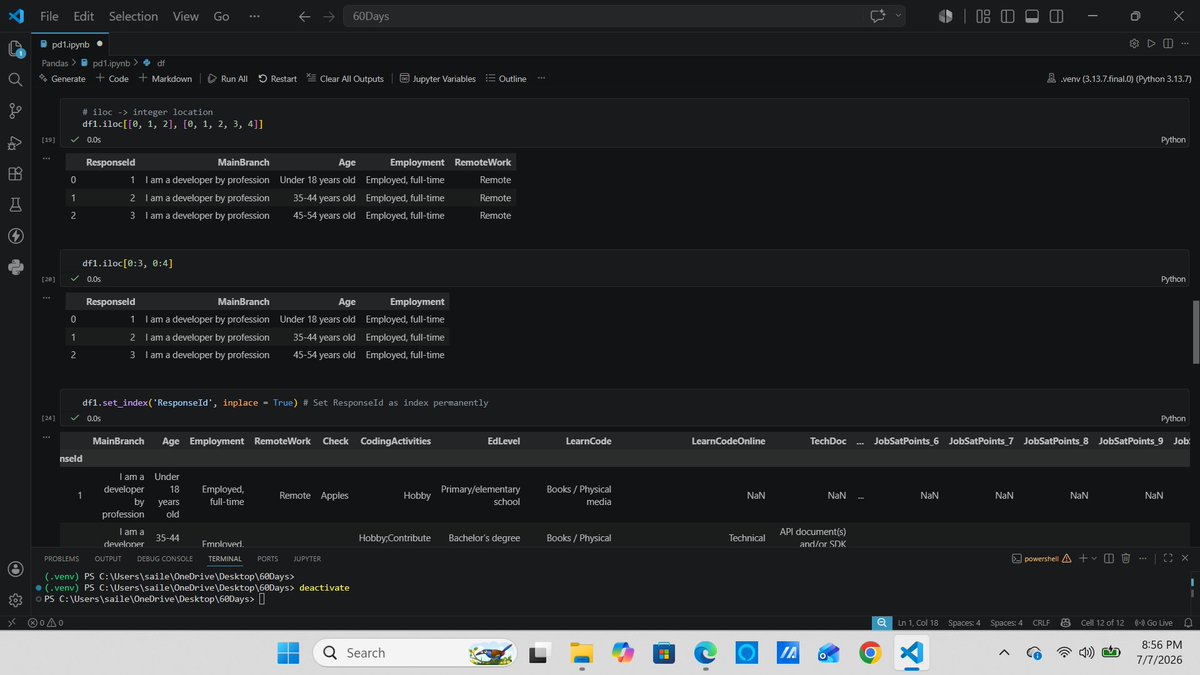Switch to the DEBUG CONSOLE panel tab
Image resolution: width=1200 pixels, height=675 pixels.
pyautogui.click(x=165, y=558)
